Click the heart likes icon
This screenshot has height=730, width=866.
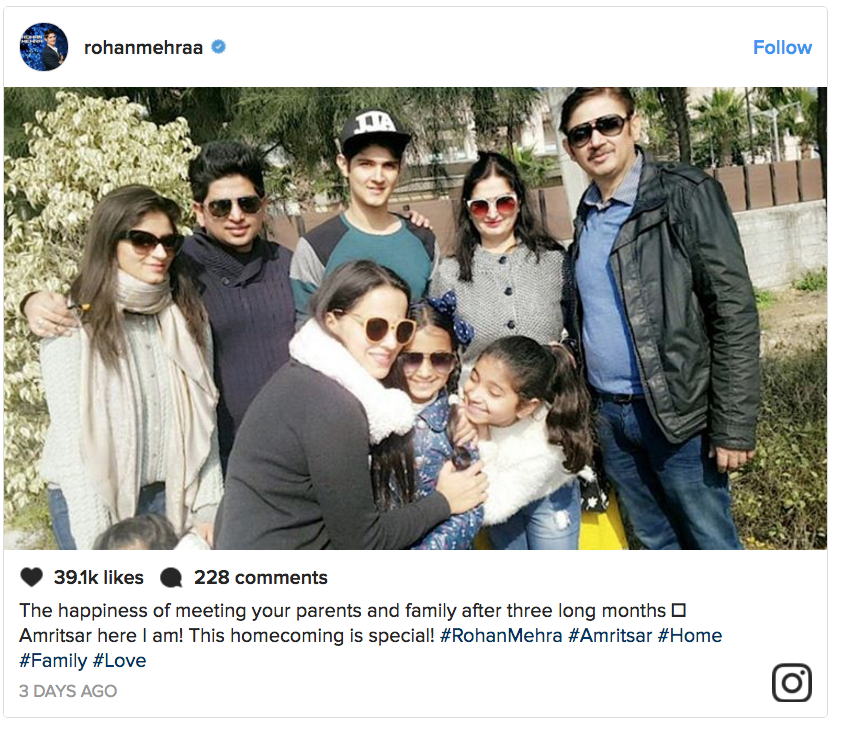point(31,577)
